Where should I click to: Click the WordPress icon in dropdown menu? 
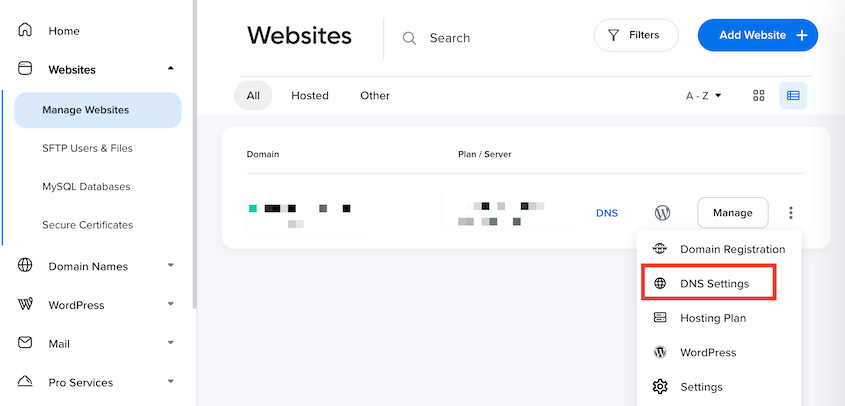pos(660,352)
